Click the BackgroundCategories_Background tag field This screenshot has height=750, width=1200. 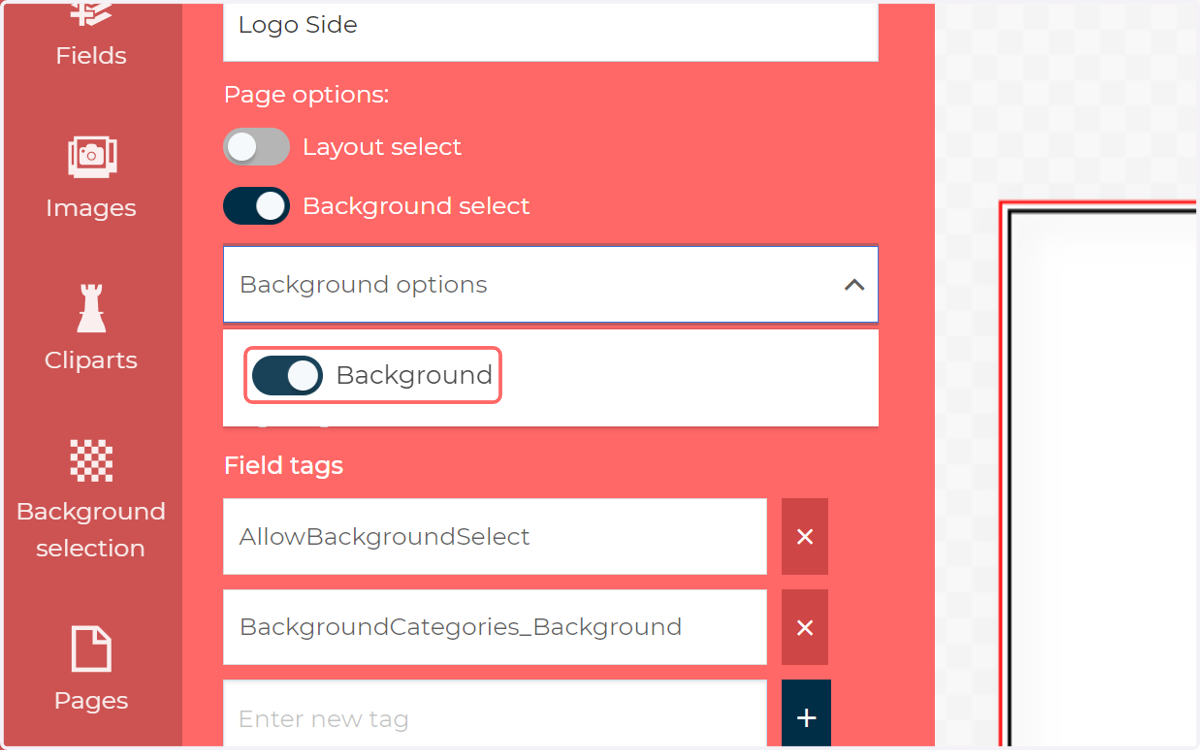495,627
